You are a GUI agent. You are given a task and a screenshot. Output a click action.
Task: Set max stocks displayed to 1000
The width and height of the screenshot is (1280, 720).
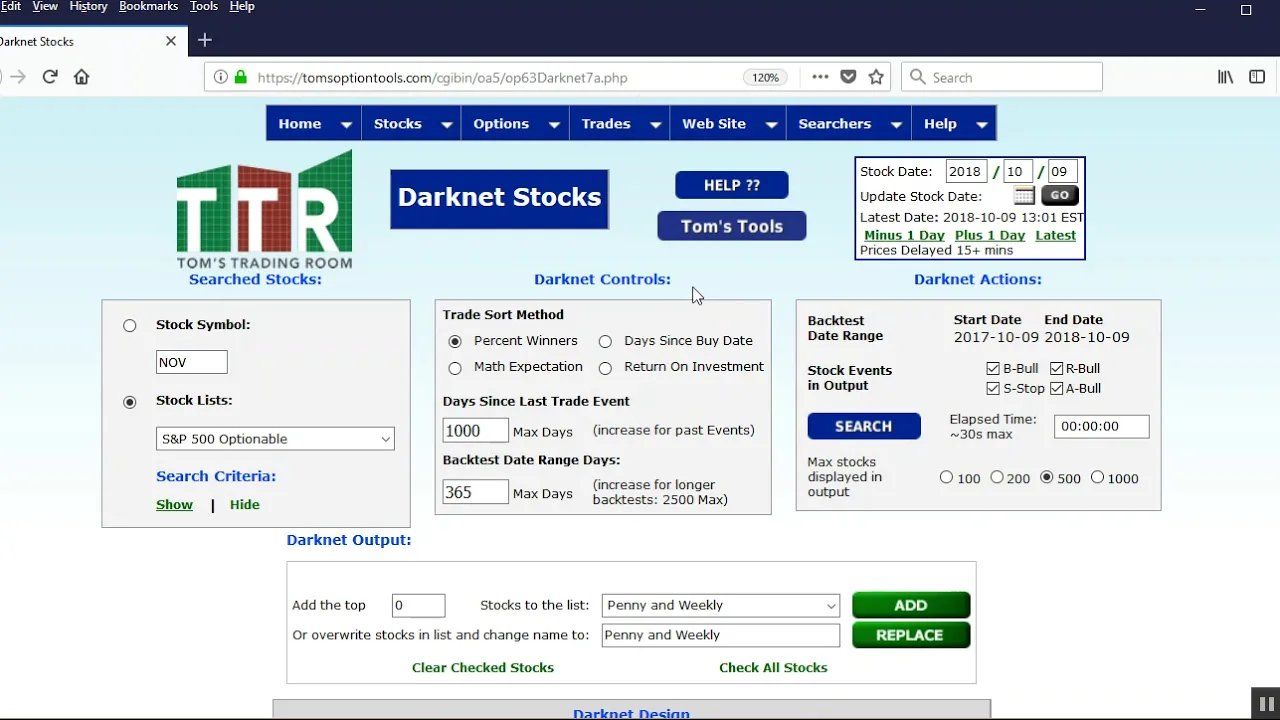click(x=1097, y=478)
